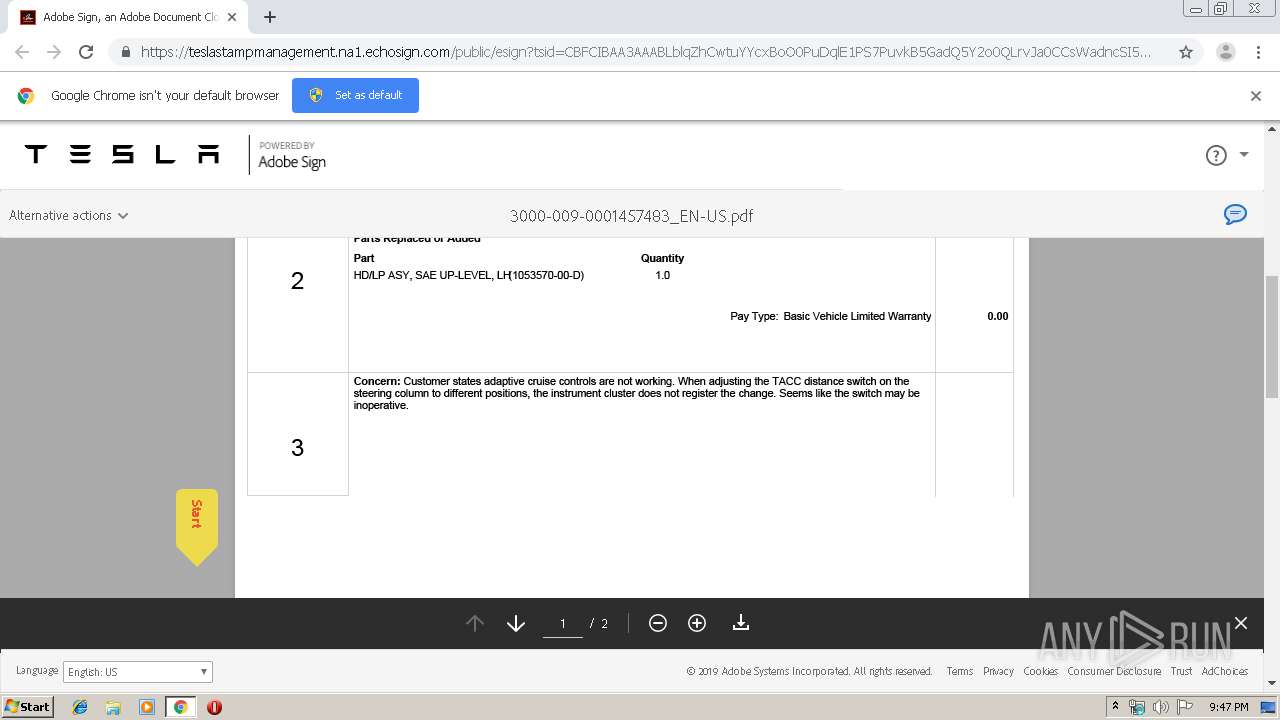Open the media player taskbar icon
The image size is (1280, 720).
pos(147,707)
